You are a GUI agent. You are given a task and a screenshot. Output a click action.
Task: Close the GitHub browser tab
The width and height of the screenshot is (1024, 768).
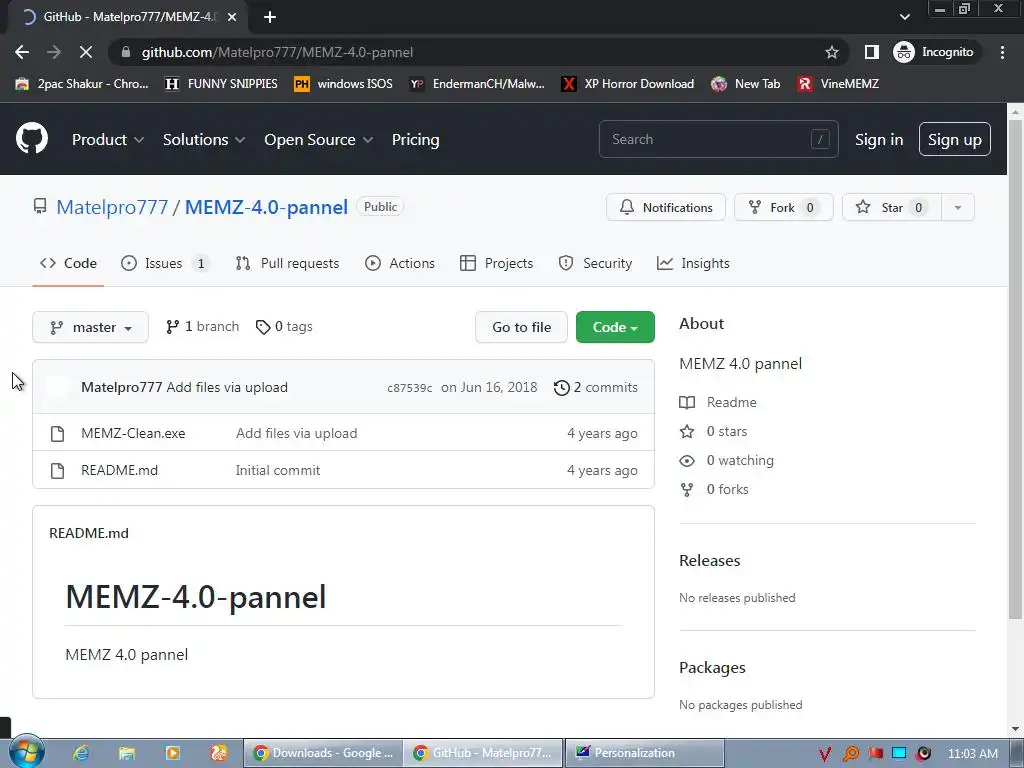(232, 17)
